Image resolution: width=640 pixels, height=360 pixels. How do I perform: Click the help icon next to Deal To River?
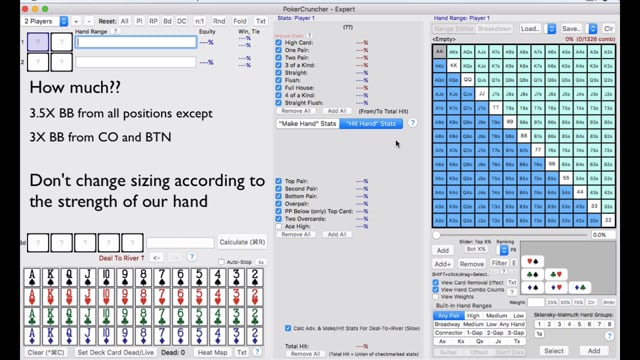click(x=191, y=257)
